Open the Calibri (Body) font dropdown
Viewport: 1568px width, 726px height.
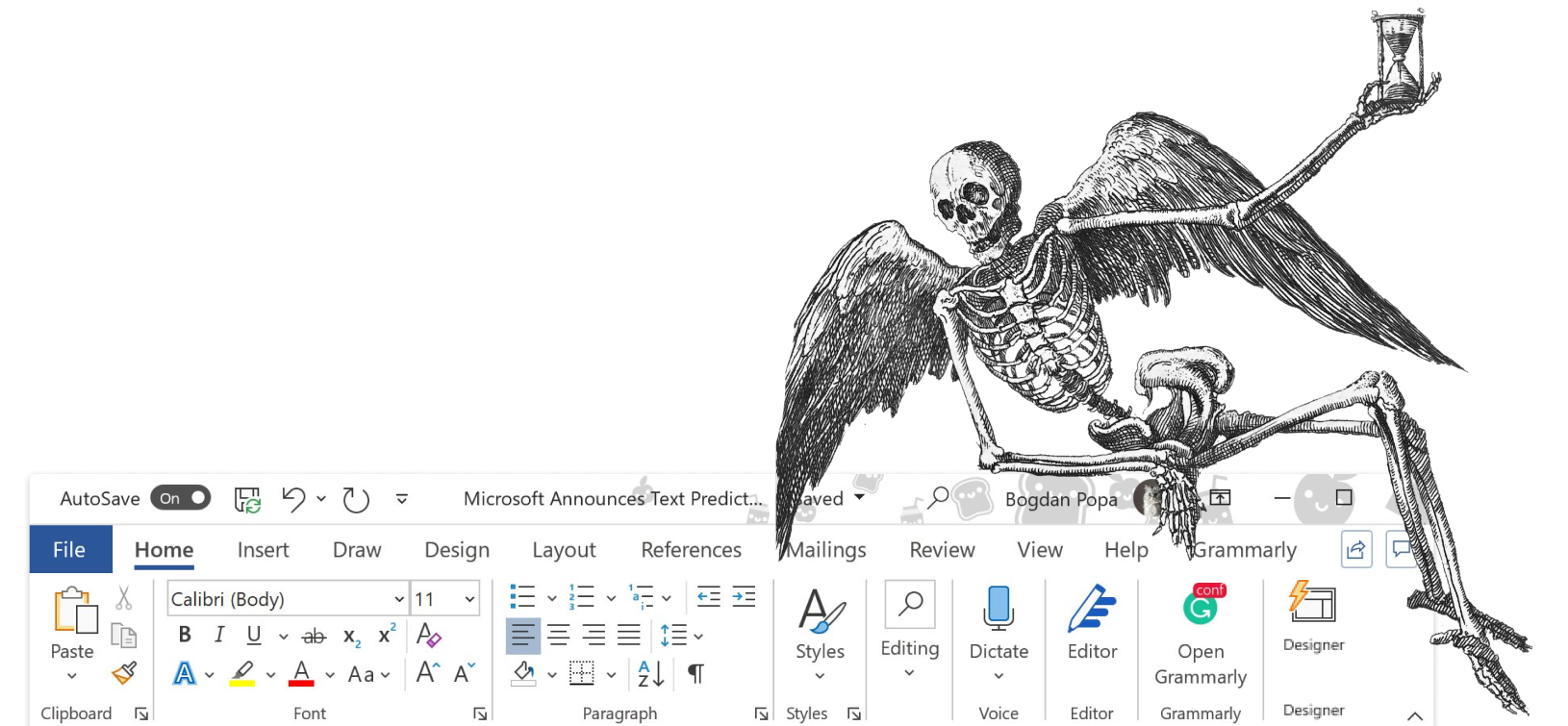coord(399,599)
